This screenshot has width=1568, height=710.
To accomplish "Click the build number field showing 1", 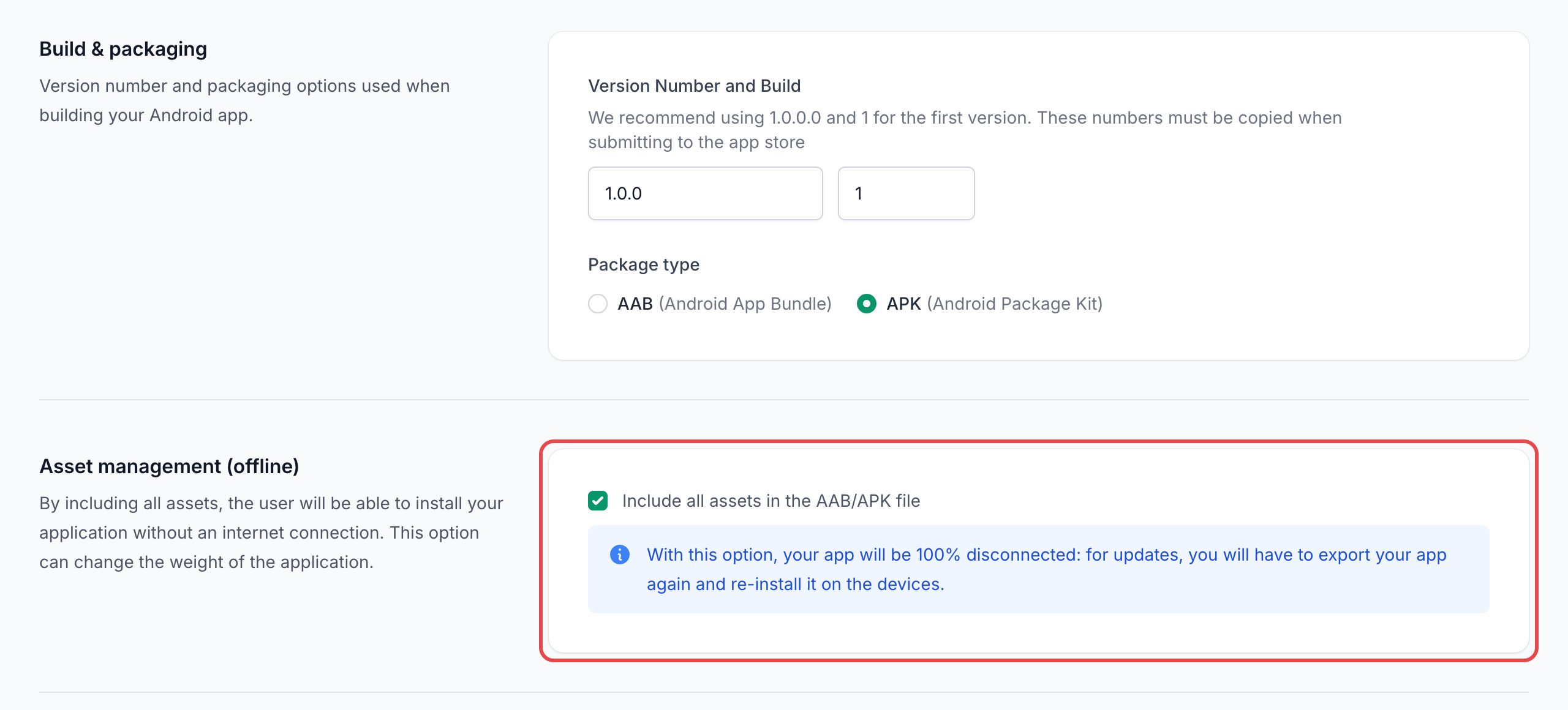I will click(x=906, y=193).
